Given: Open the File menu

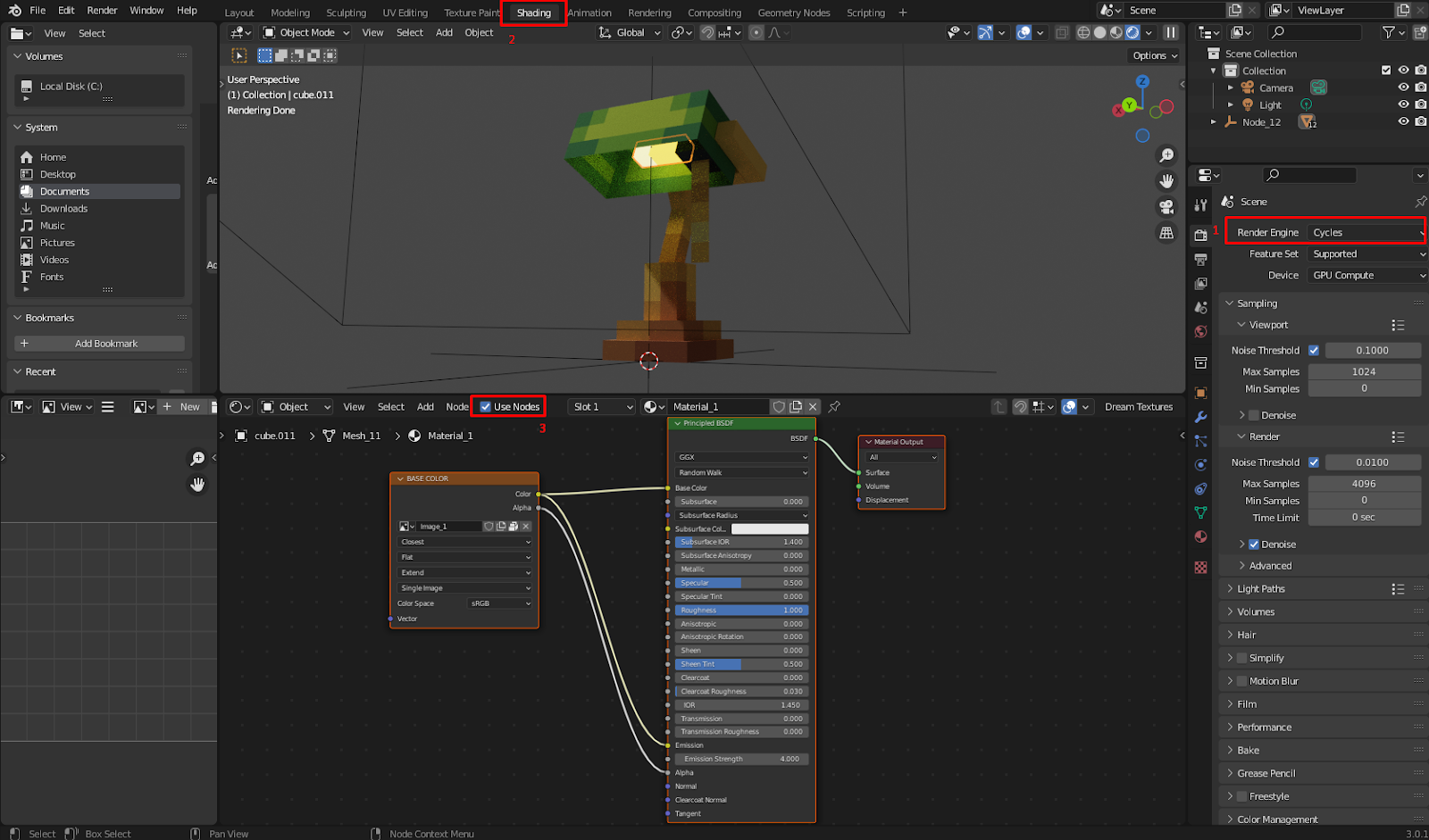Looking at the screenshot, I should tap(38, 11).
